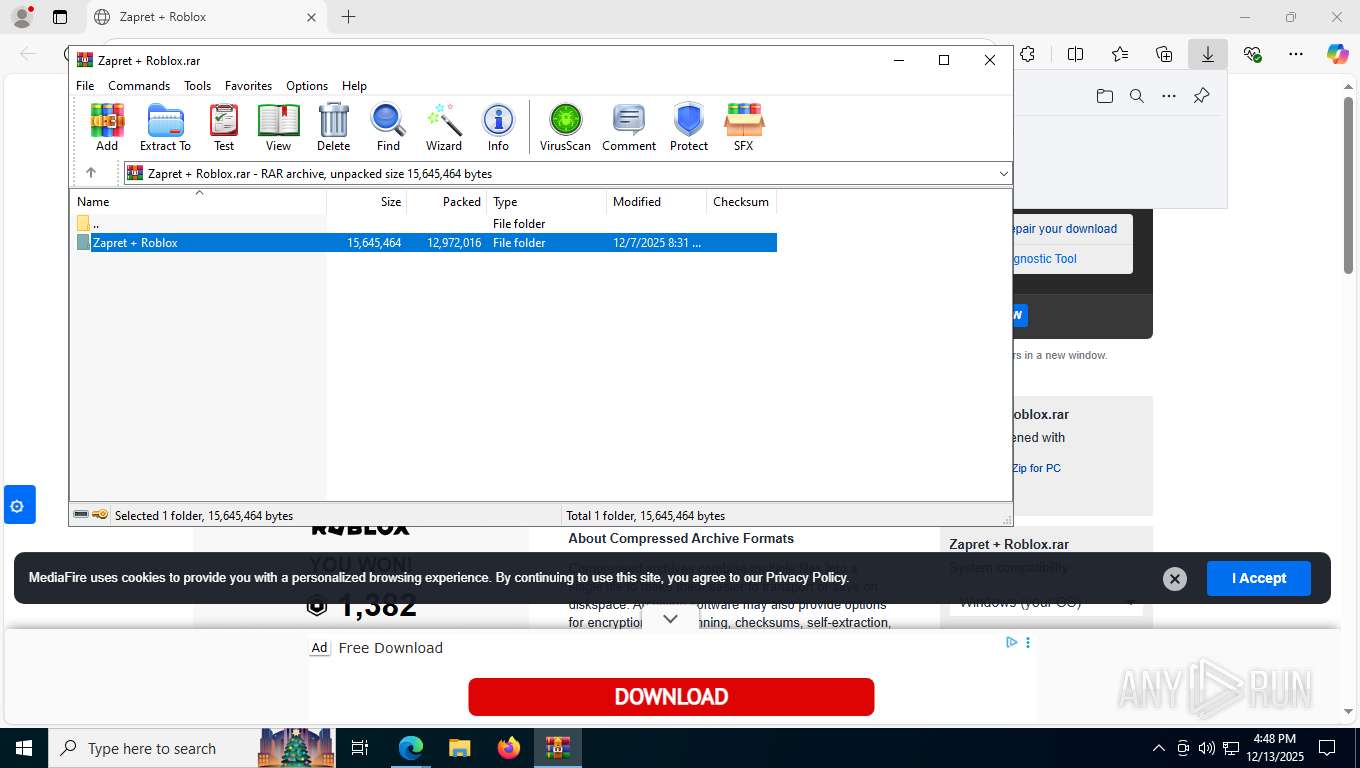Open the Options menu

307,86
